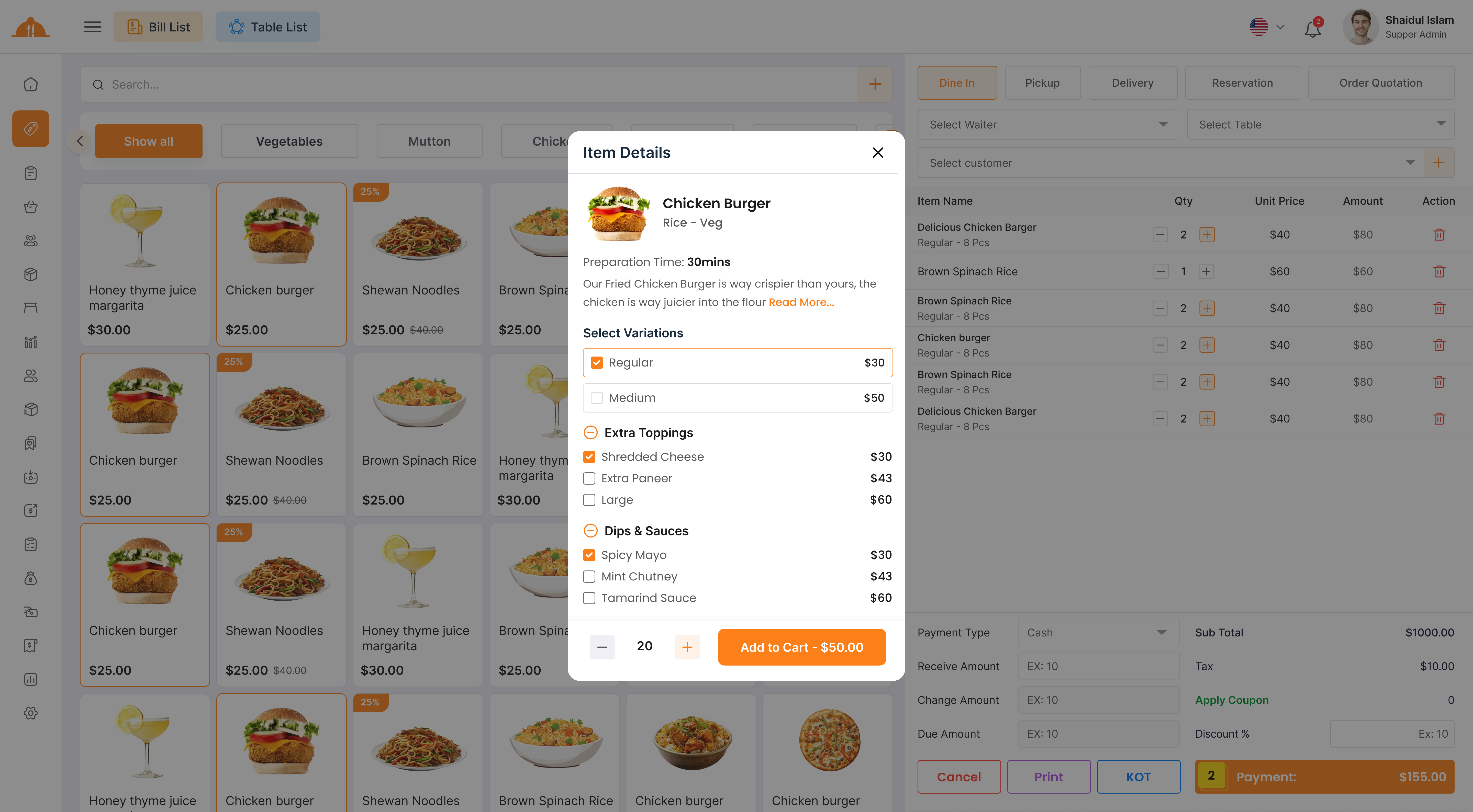The image size is (1473, 812).
Task: Click the plus icon next to Search
Action: tap(874, 85)
